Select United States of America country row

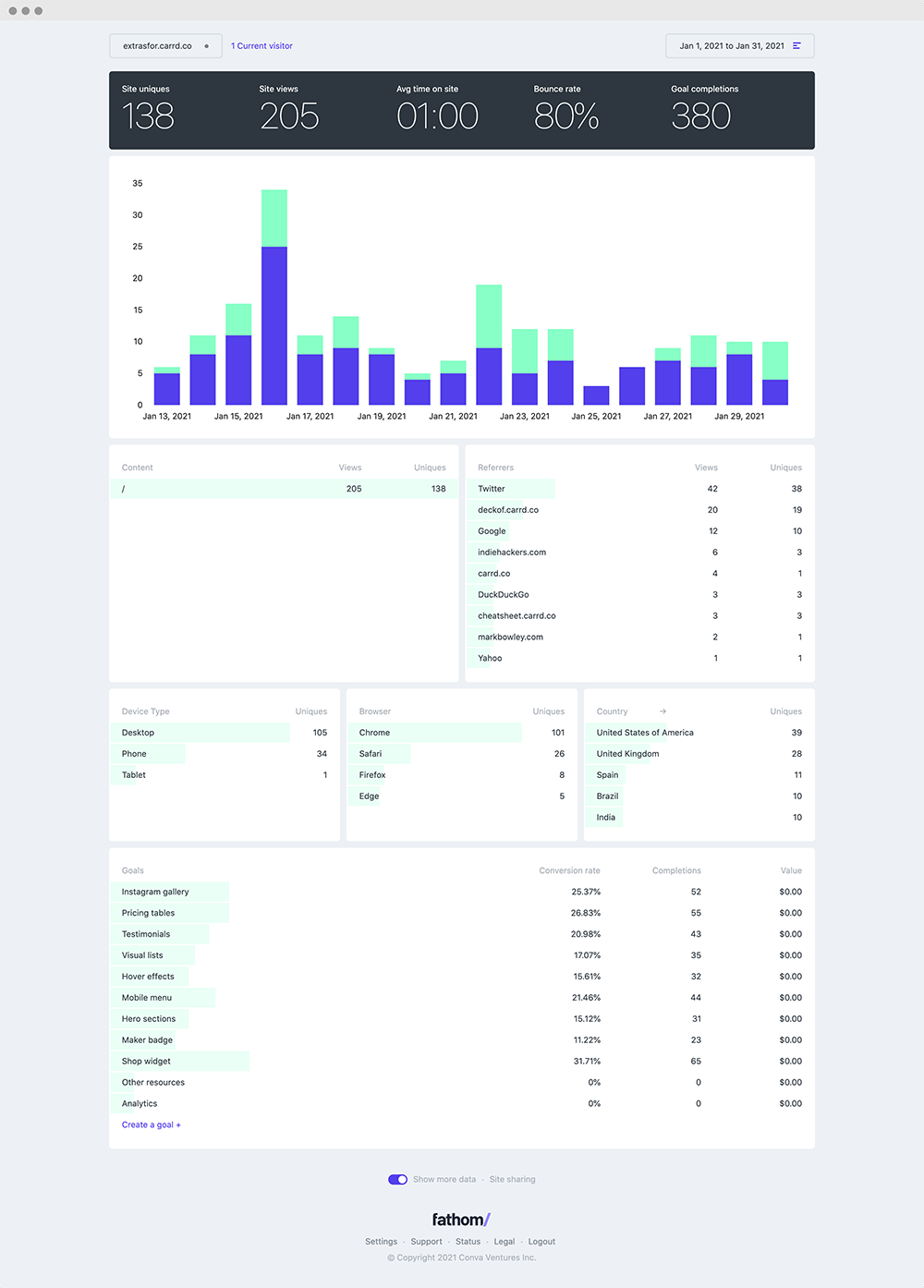pos(699,733)
